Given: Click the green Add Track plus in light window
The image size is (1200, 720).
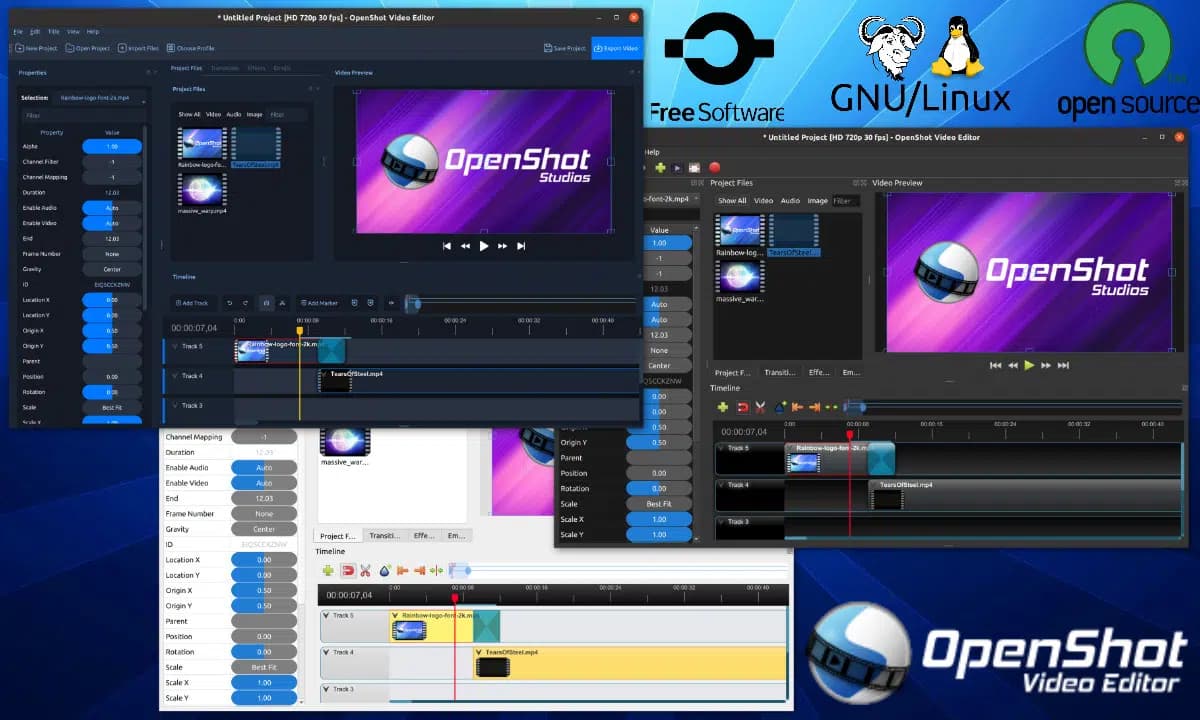Looking at the screenshot, I should tap(328, 571).
